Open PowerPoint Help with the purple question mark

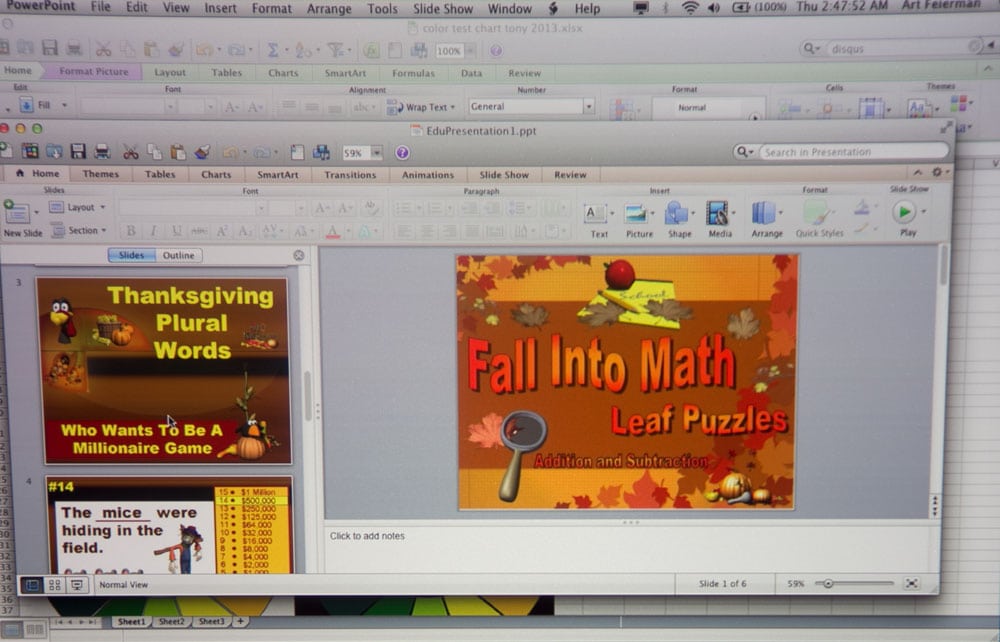point(402,152)
